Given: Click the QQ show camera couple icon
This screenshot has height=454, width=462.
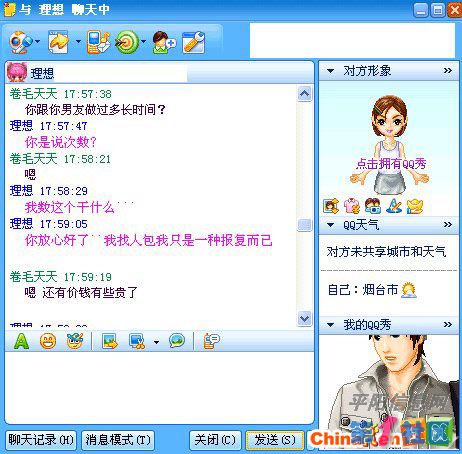Looking at the screenshot, I should pyautogui.click(x=373, y=206).
